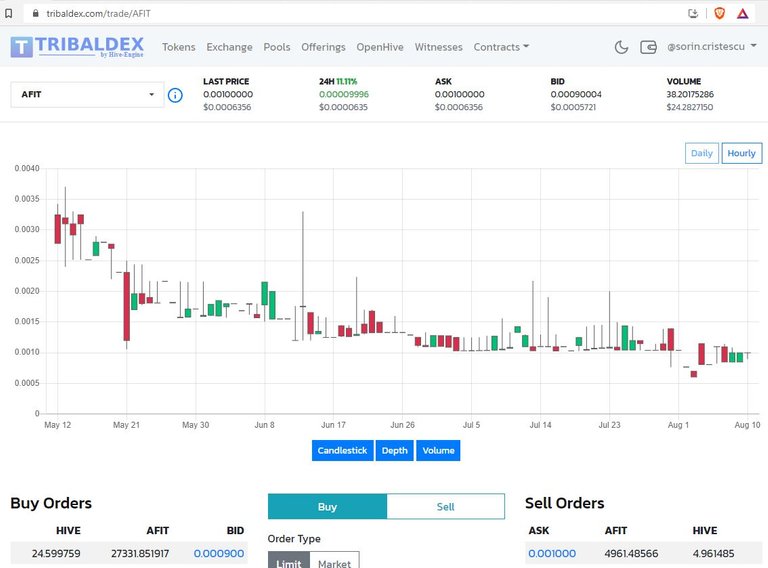Go to the Exchange page
The width and height of the screenshot is (768, 568).
229,47
